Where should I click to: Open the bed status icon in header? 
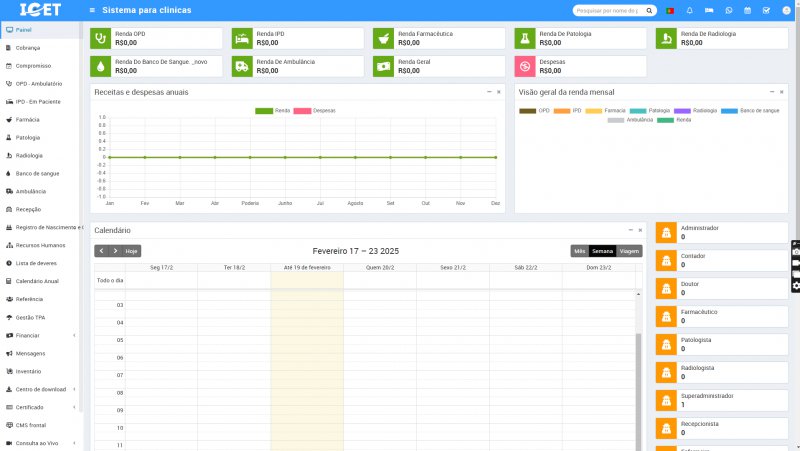tap(709, 10)
